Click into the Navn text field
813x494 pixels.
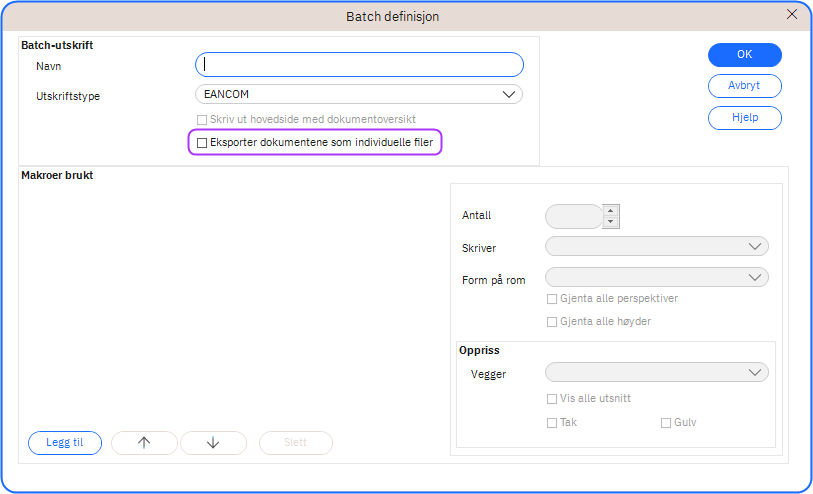click(359, 65)
